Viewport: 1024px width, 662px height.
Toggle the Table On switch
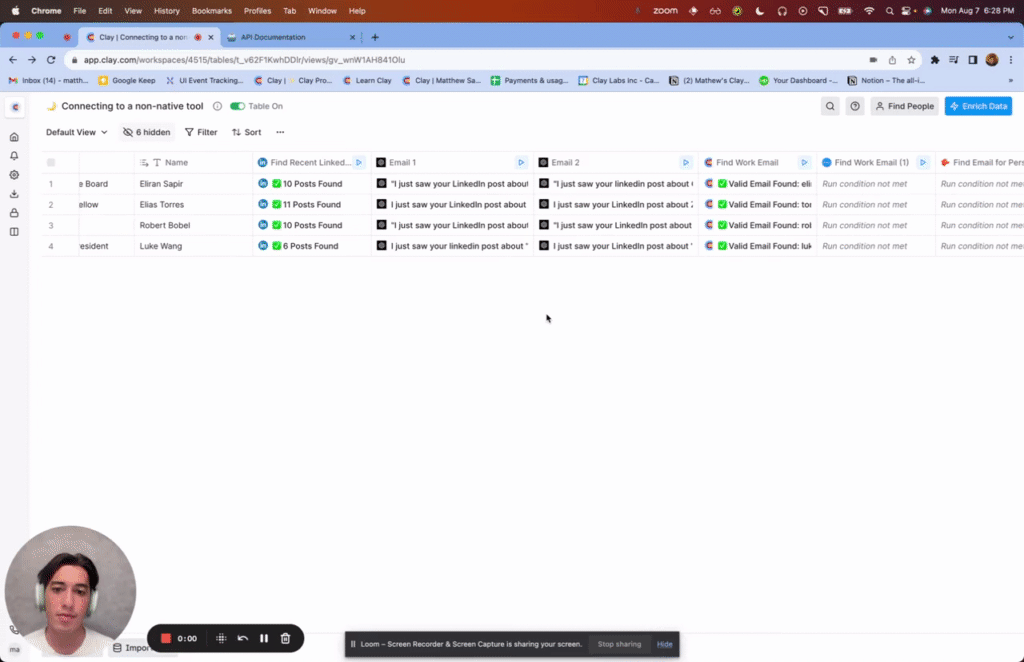click(x=237, y=106)
